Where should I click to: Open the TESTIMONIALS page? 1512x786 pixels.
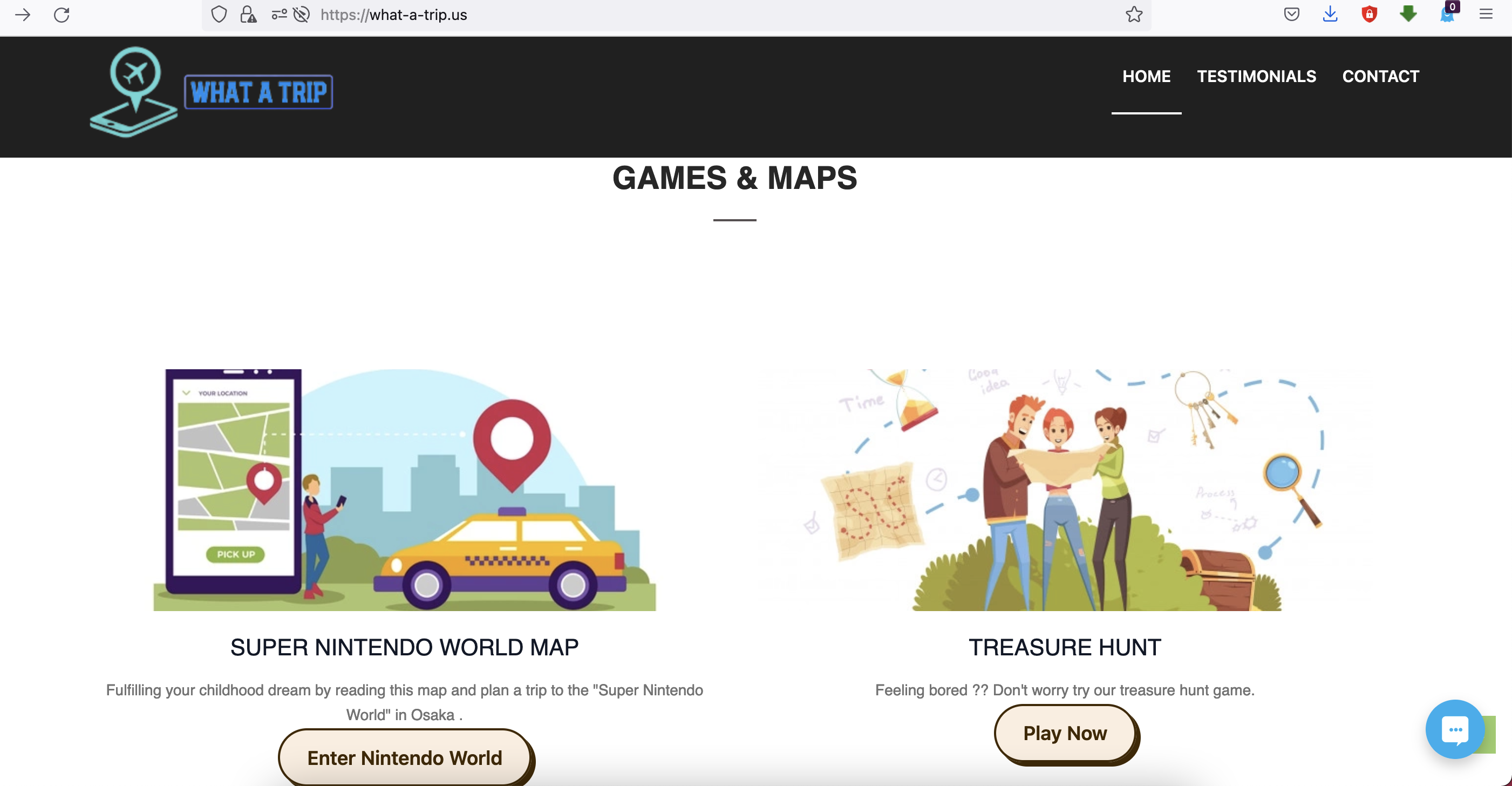pyautogui.click(x=1256, y=76)
